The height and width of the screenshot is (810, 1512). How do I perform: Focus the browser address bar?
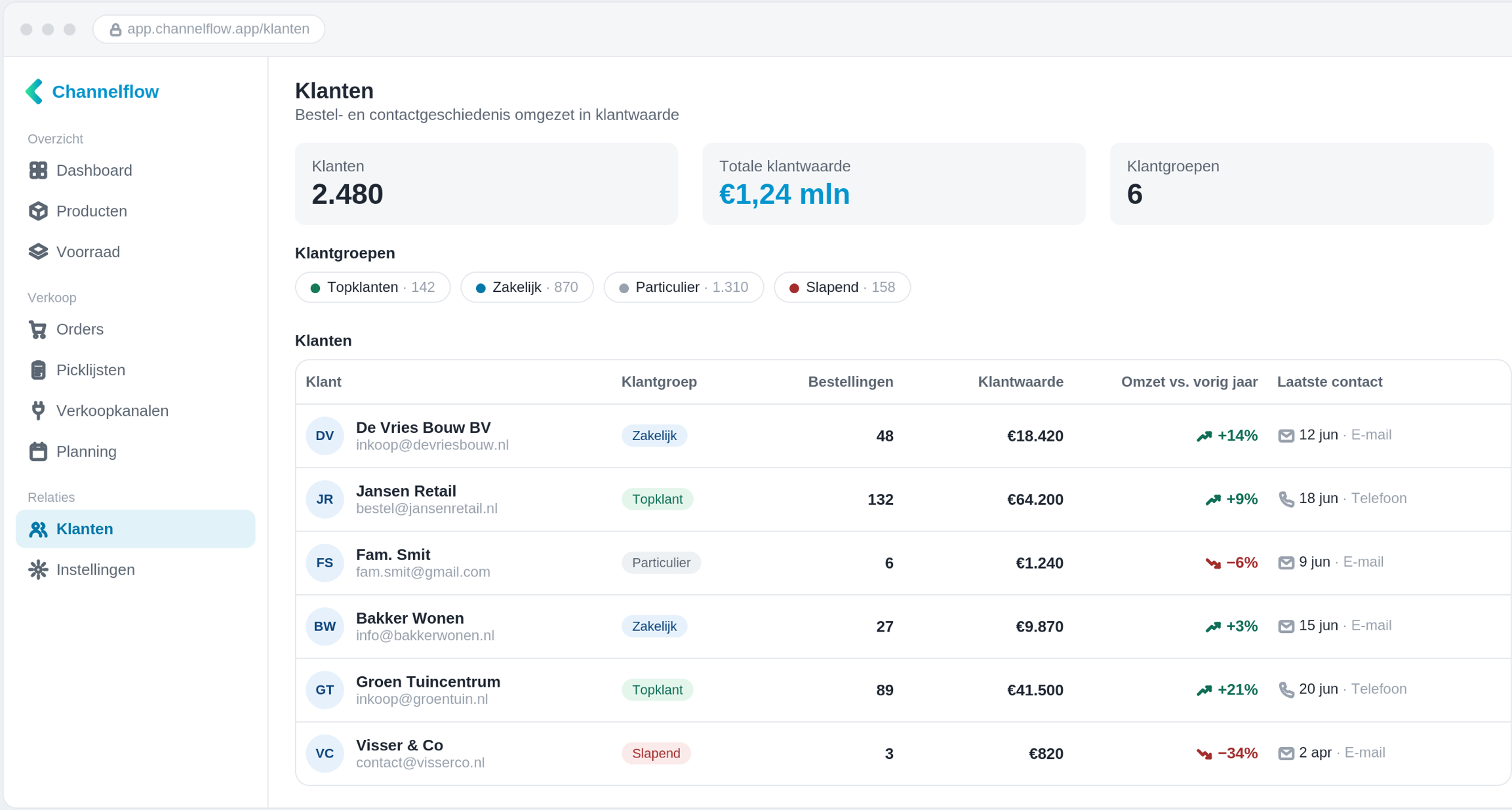[x=209, y=29]
